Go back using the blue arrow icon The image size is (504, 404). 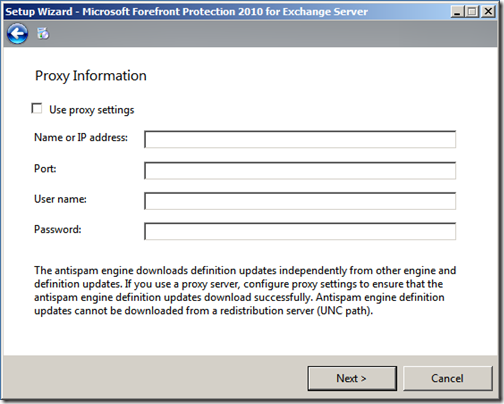(17, 33)
